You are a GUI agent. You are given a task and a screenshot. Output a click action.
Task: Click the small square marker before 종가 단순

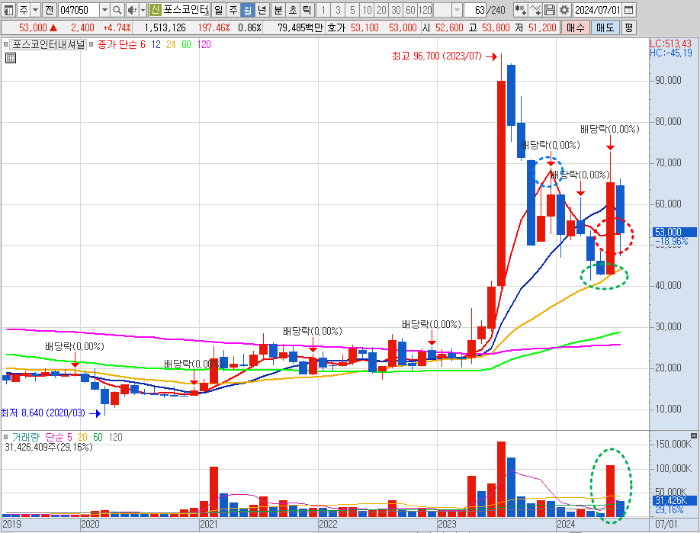tap(91, 45)
